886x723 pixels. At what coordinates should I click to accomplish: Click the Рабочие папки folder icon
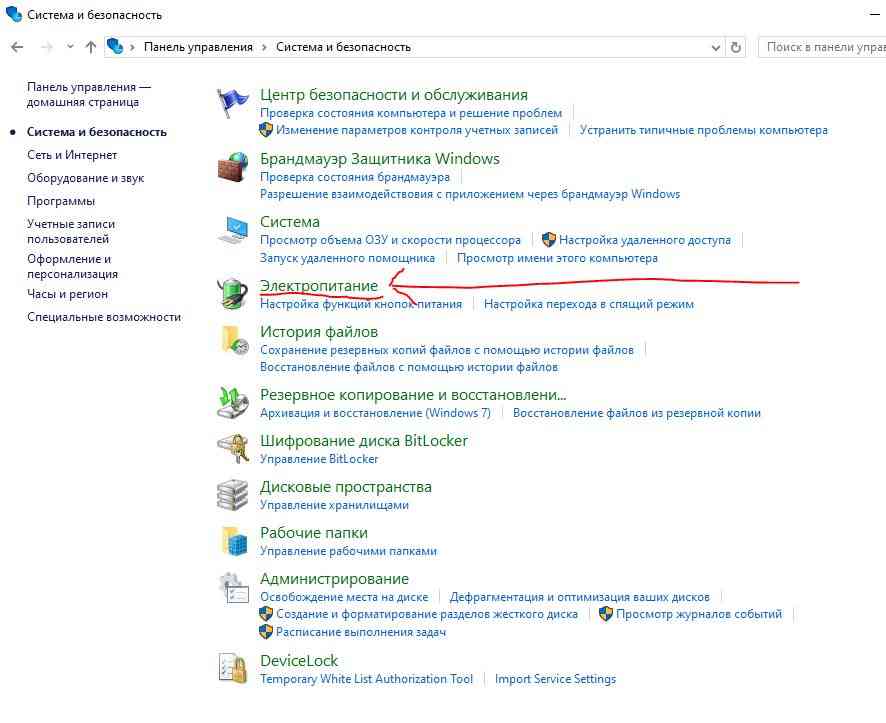(233, 541)
